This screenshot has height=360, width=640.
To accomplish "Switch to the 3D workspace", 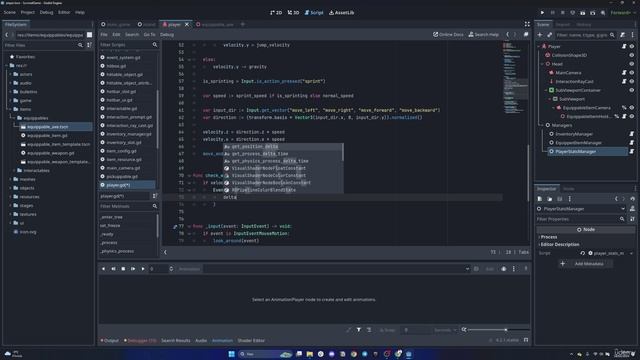I will pyautogui.click(x=293, y=13).
